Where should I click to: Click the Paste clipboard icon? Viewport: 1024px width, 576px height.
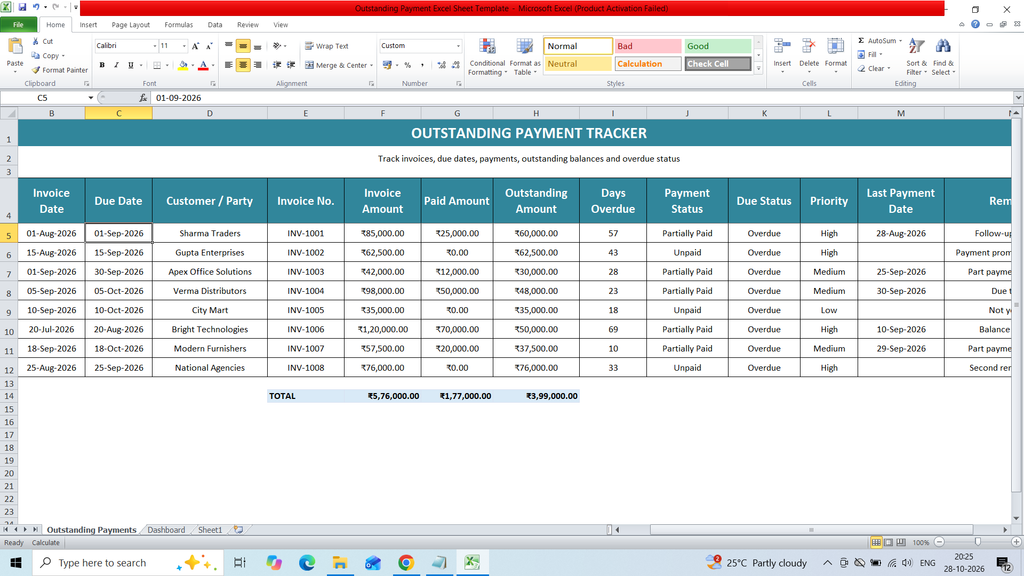[15, 46]
